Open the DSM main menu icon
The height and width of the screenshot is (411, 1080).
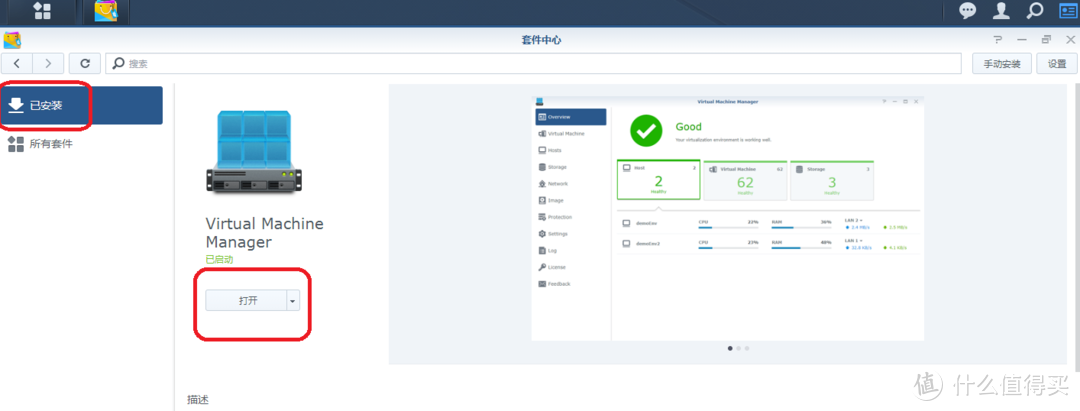(42, 11)
